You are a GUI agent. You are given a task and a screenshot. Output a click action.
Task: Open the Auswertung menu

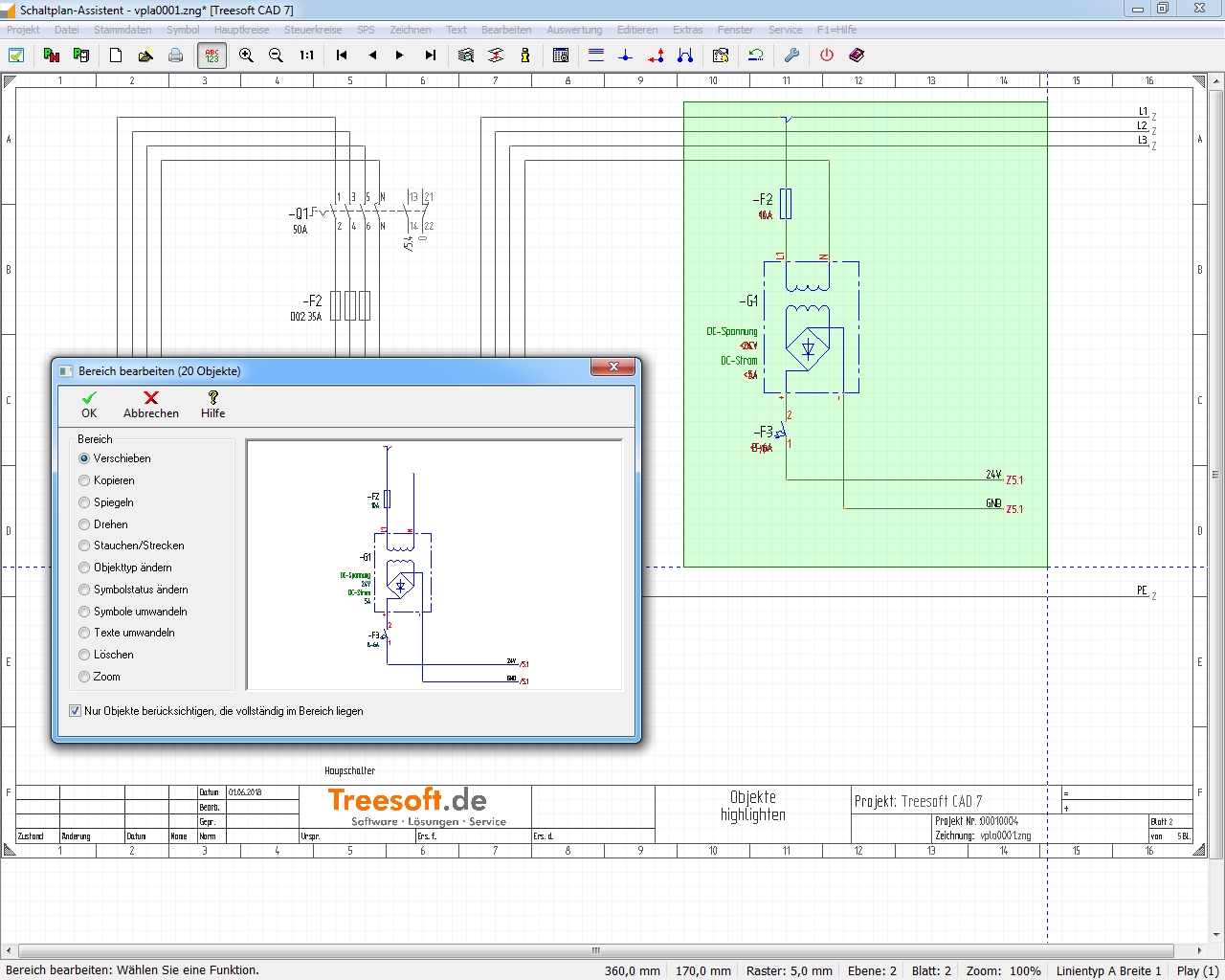pos(574,30)
